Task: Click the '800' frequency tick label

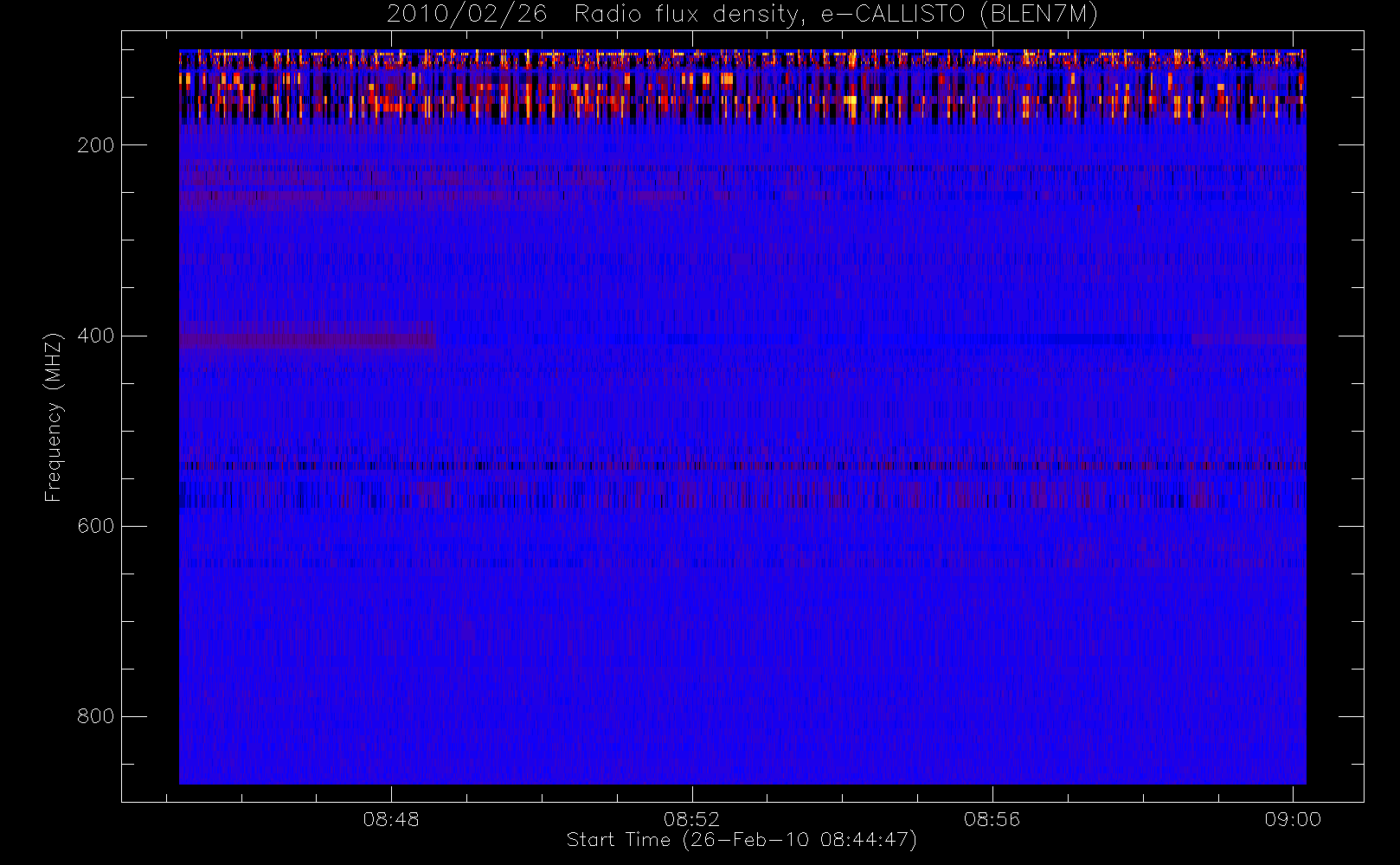Action: pos(96,716)
